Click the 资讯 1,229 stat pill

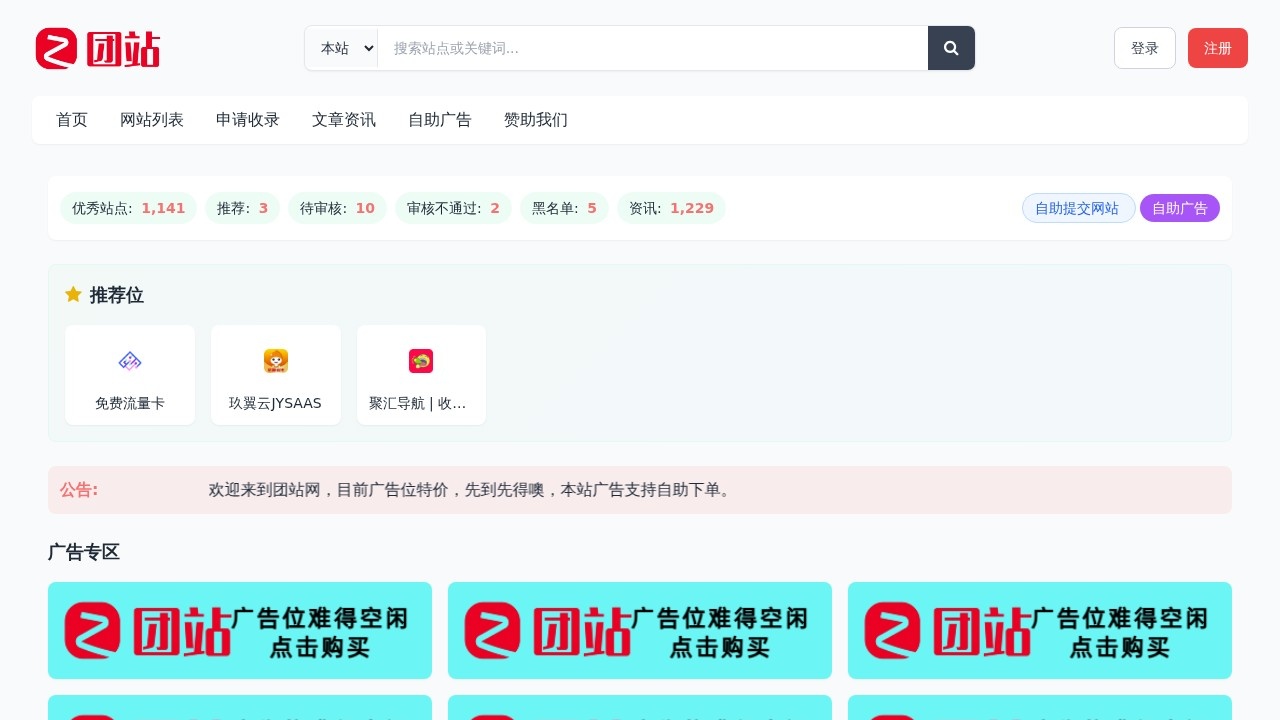tap(671, 208)
